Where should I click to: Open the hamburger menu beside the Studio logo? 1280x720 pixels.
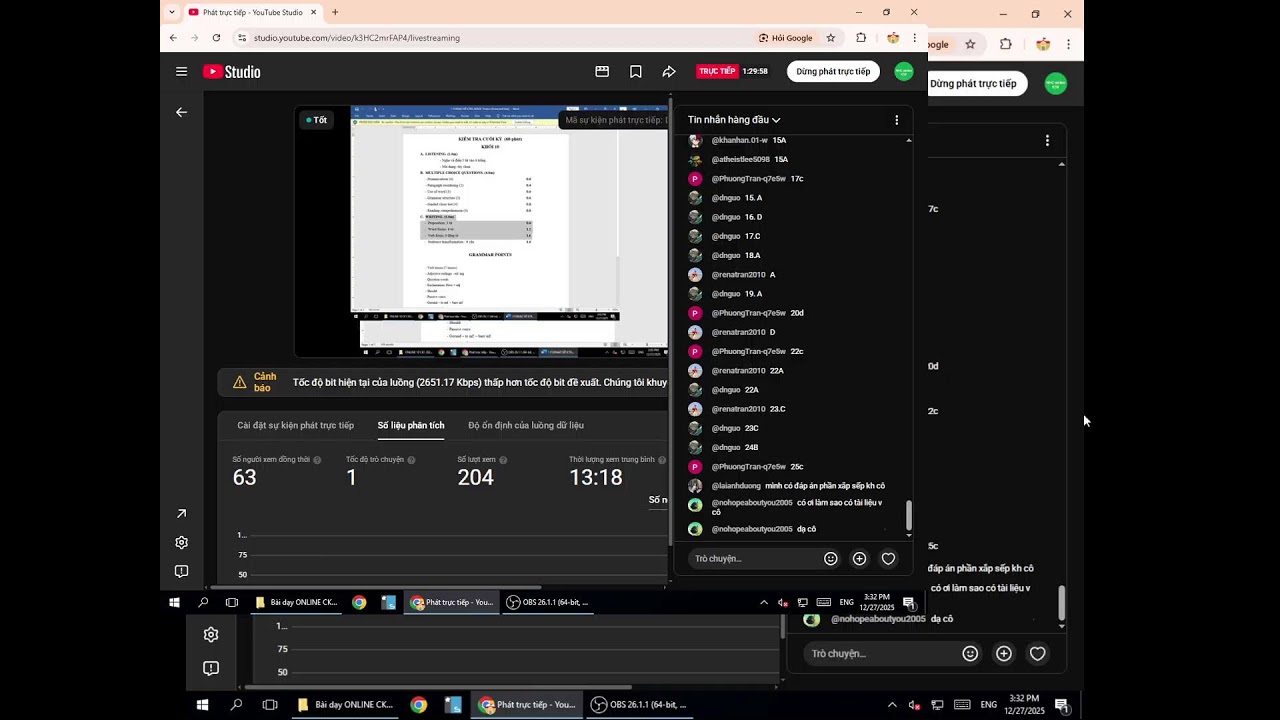coord(181,72)
